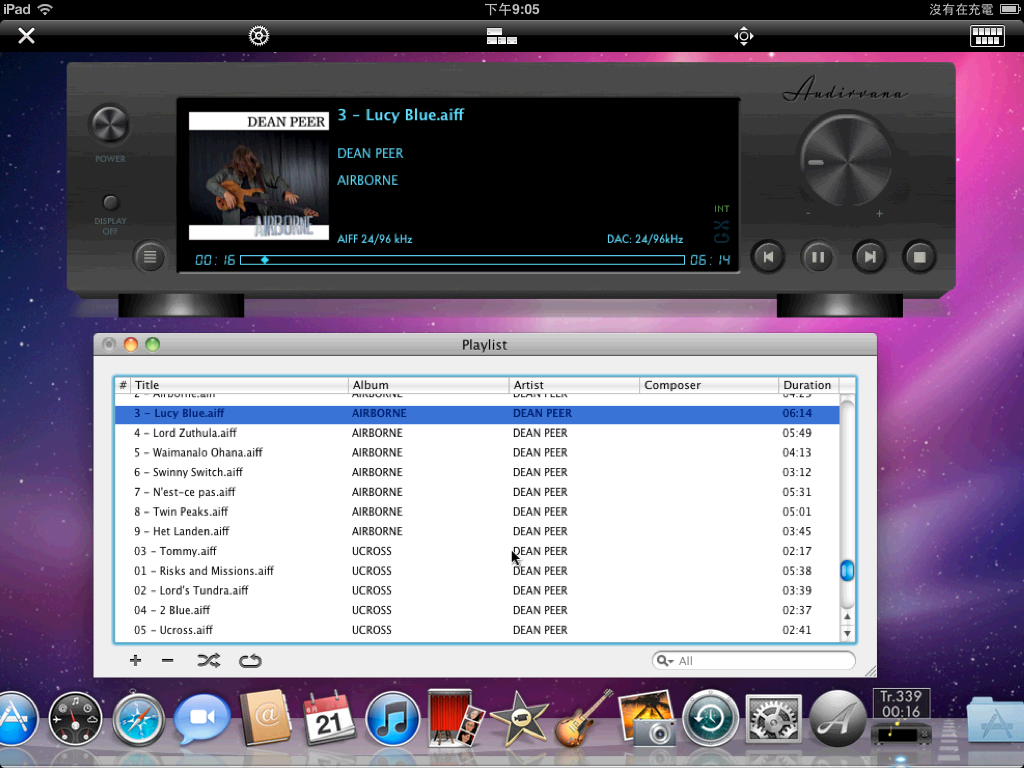Close the remote session with the X icon
This screenshot has width=1024, height=768.
(x=26, y=35)
